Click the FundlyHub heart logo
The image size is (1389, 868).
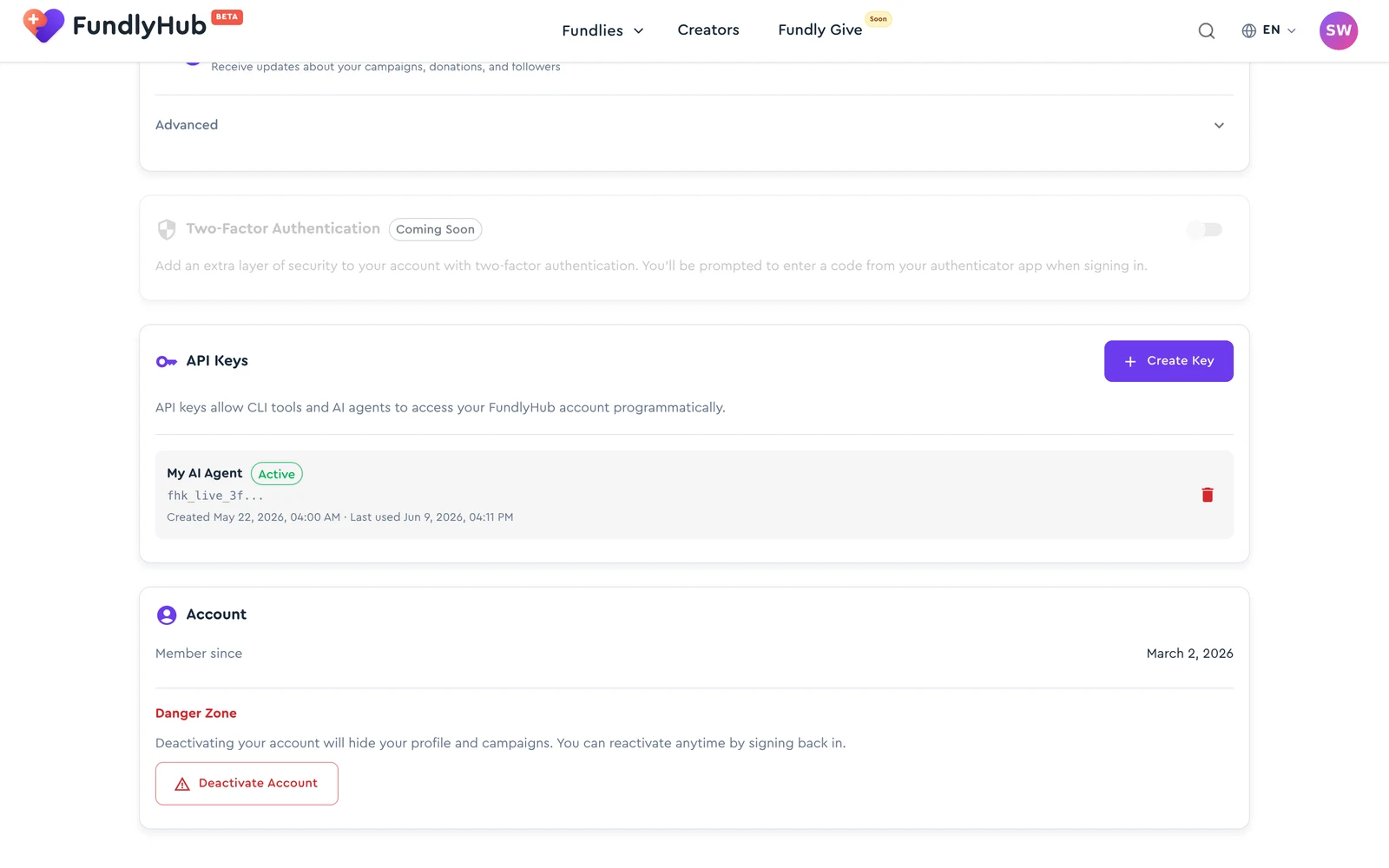(43, 26)
